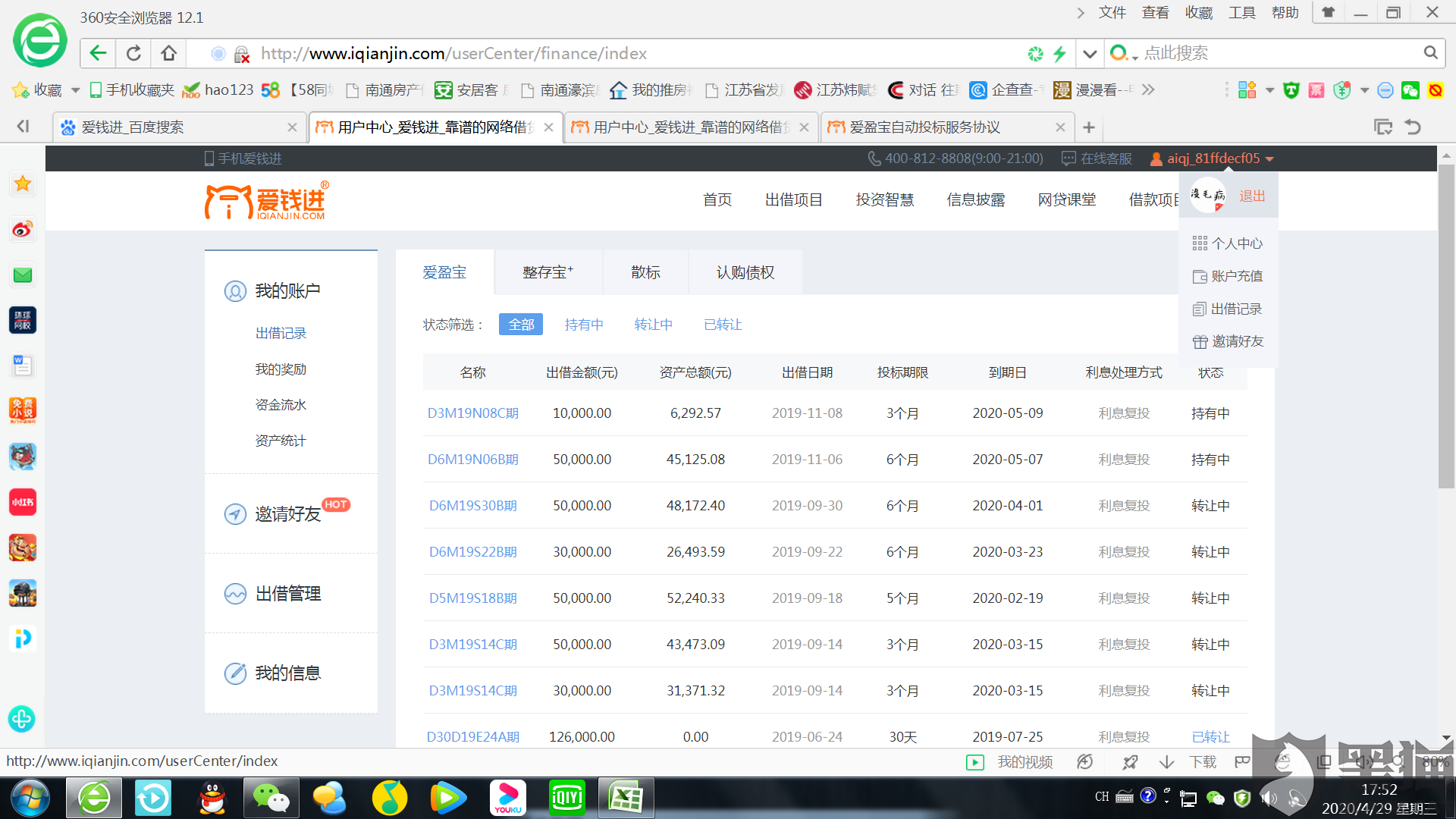This screenshot has height=819, width=1456.
Task: Filter by 已转让 status
Action: 723,325
